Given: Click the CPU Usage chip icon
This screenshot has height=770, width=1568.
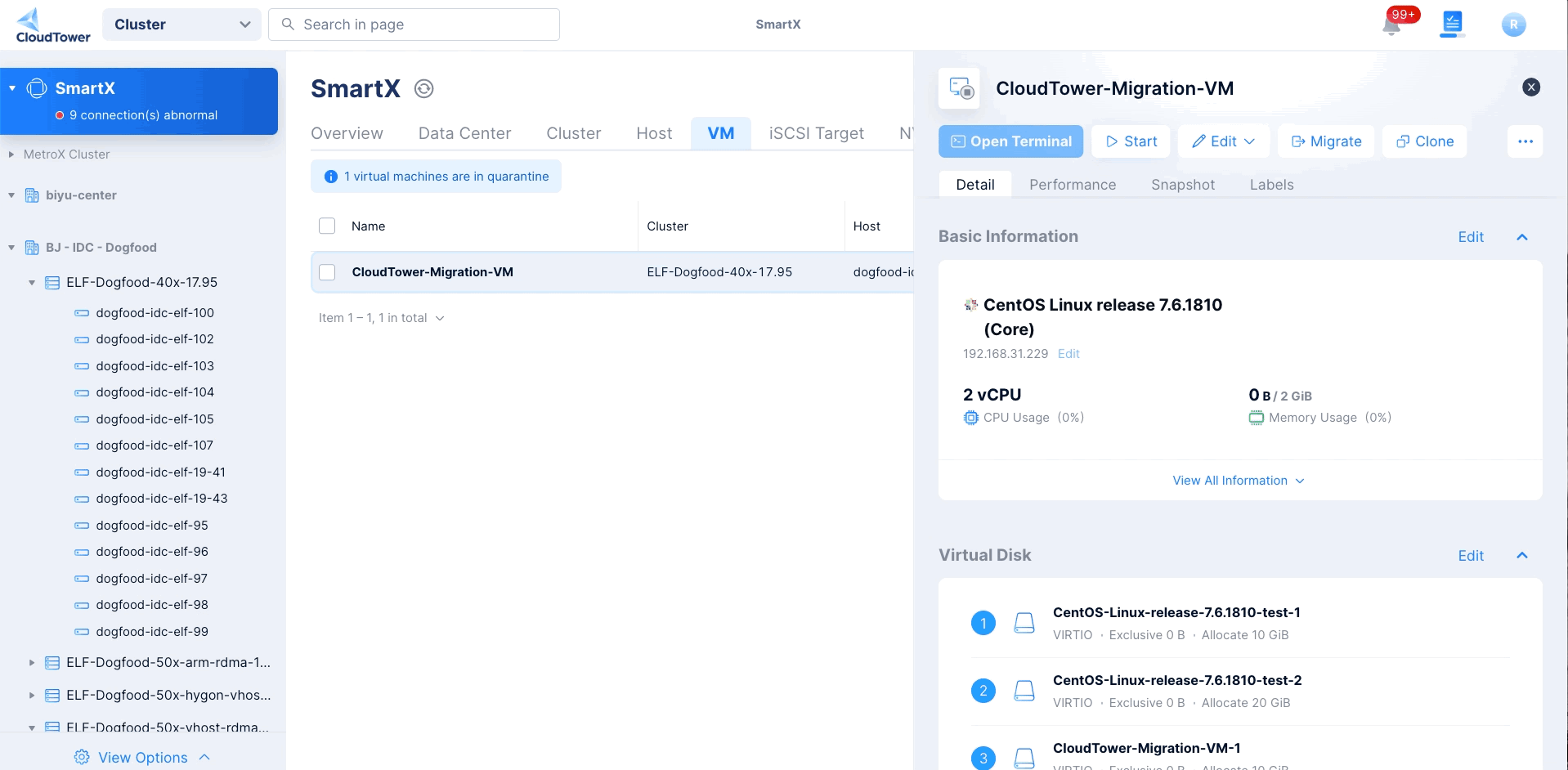Looking at the screenshot, I should coord(970,418).
